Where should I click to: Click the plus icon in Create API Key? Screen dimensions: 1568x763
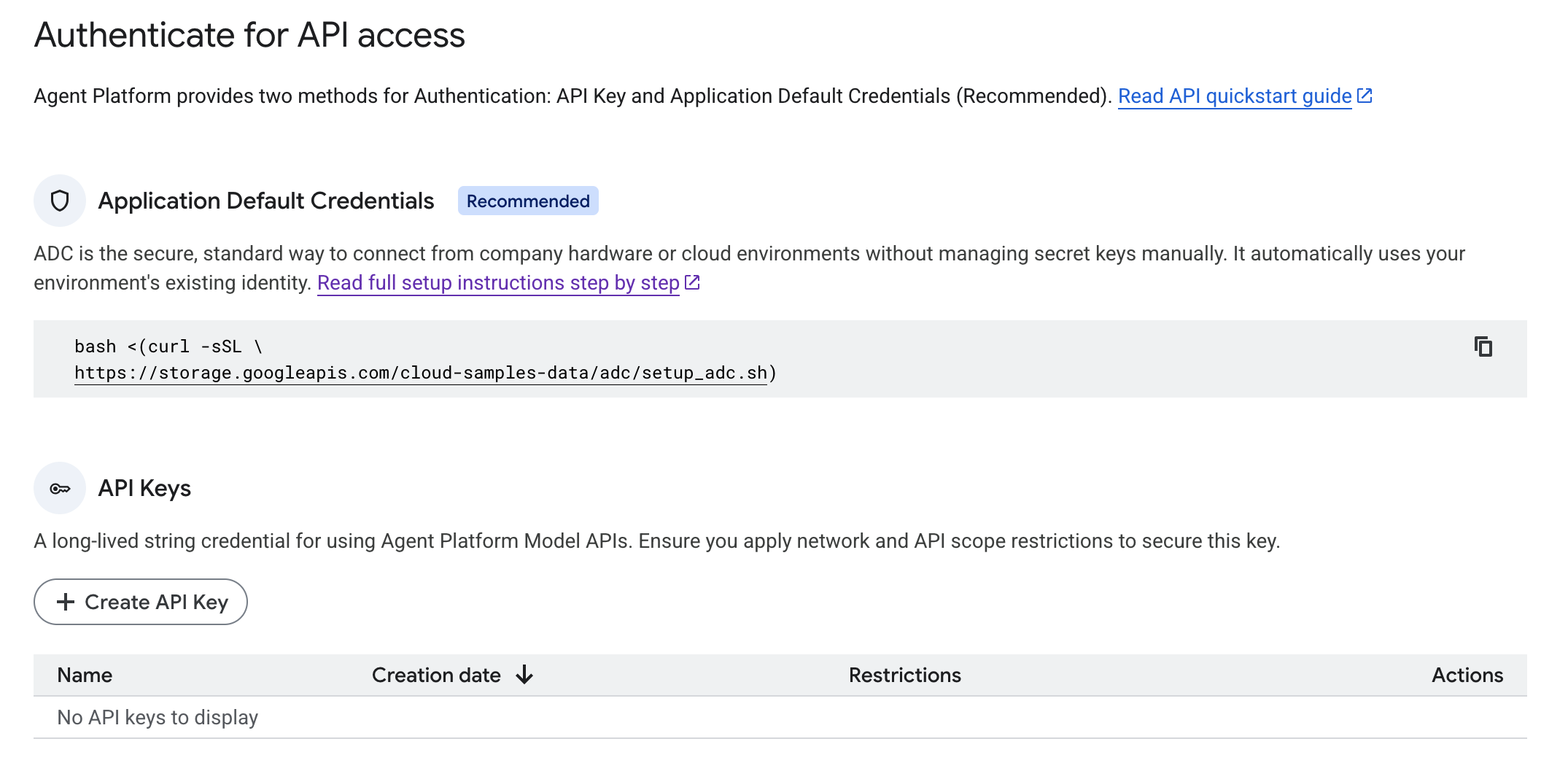point(66,602)
